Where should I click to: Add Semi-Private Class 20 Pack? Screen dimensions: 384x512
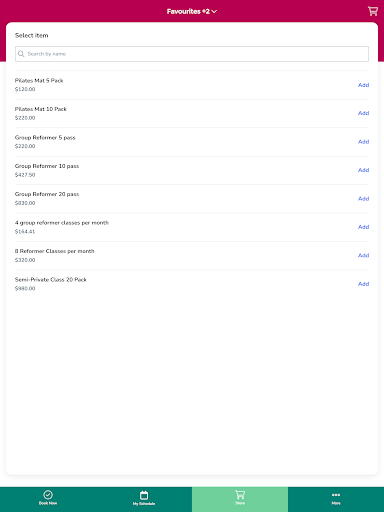pyautogui.click(x=363, y=284)
